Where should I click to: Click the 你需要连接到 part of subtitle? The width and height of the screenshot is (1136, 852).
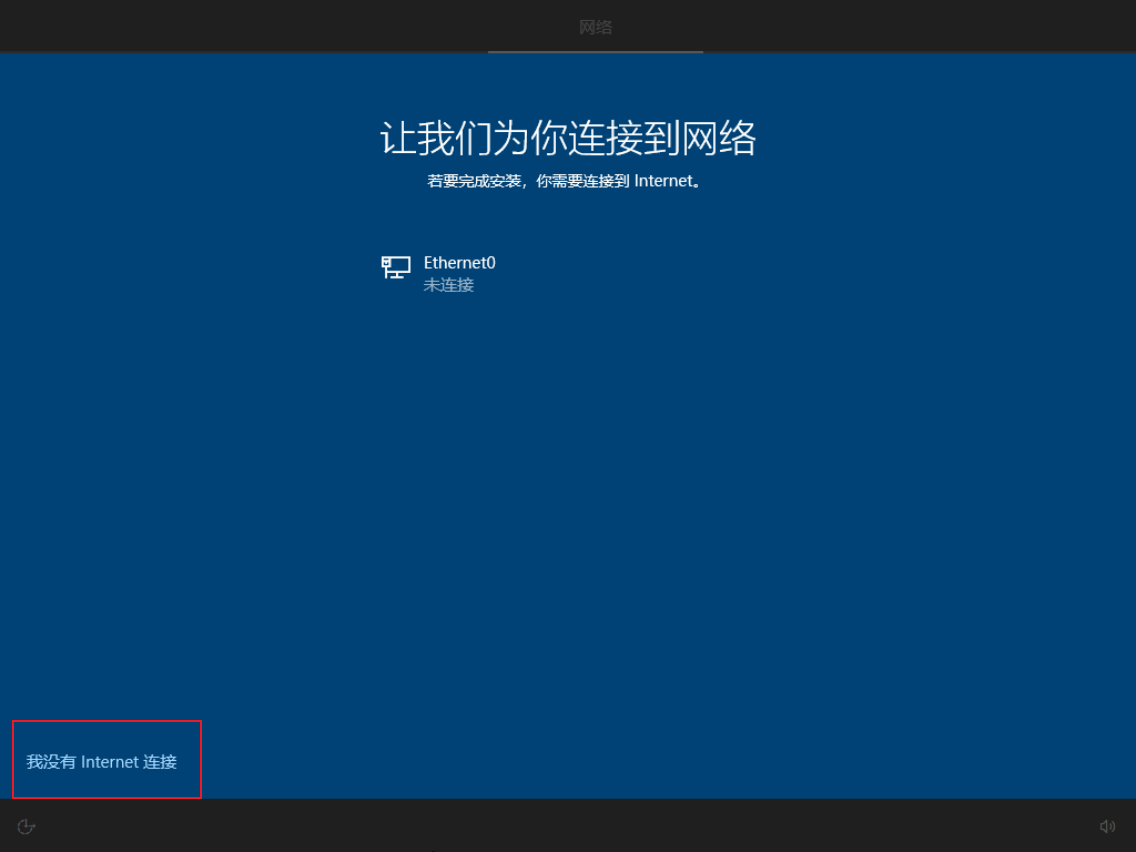tap(582, 181)
